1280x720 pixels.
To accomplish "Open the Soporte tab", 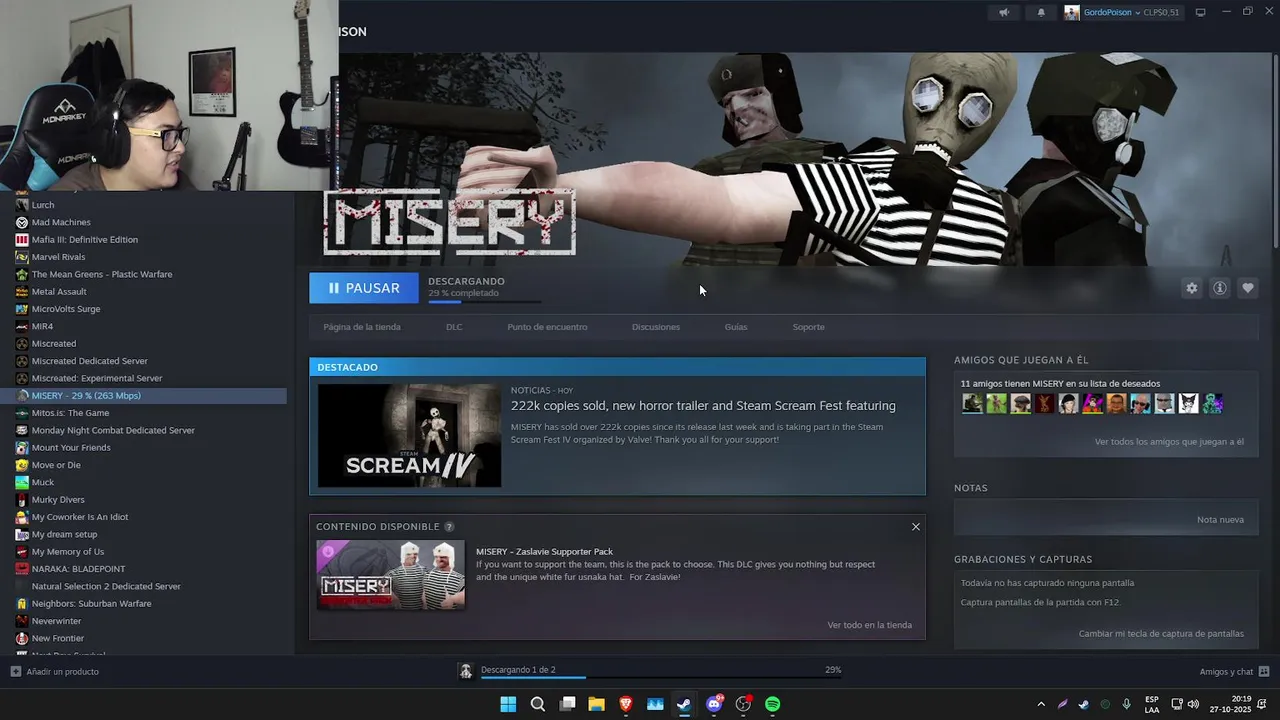I will [809, 327].
